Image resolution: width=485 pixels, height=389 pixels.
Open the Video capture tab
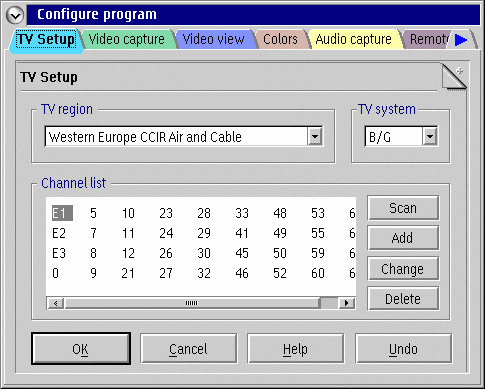(127, 39)
